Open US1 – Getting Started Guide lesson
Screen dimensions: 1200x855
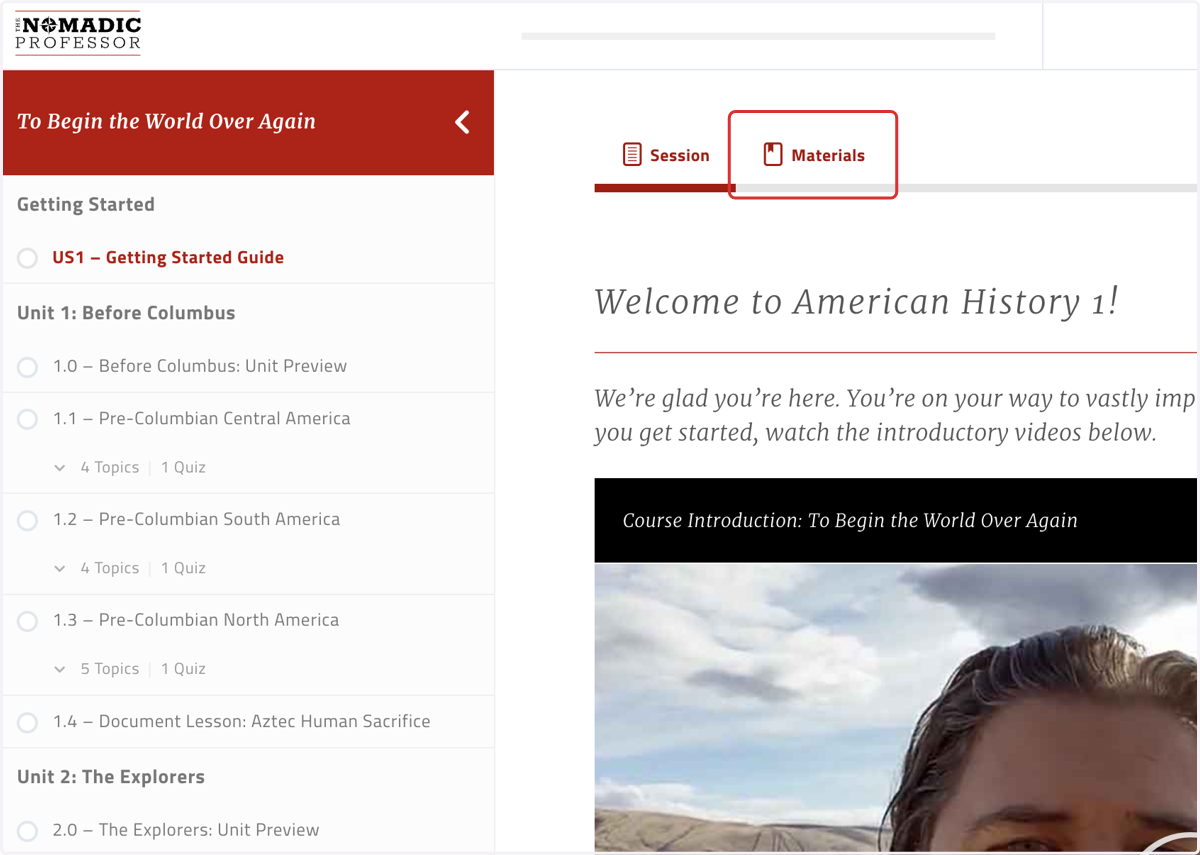168,257
